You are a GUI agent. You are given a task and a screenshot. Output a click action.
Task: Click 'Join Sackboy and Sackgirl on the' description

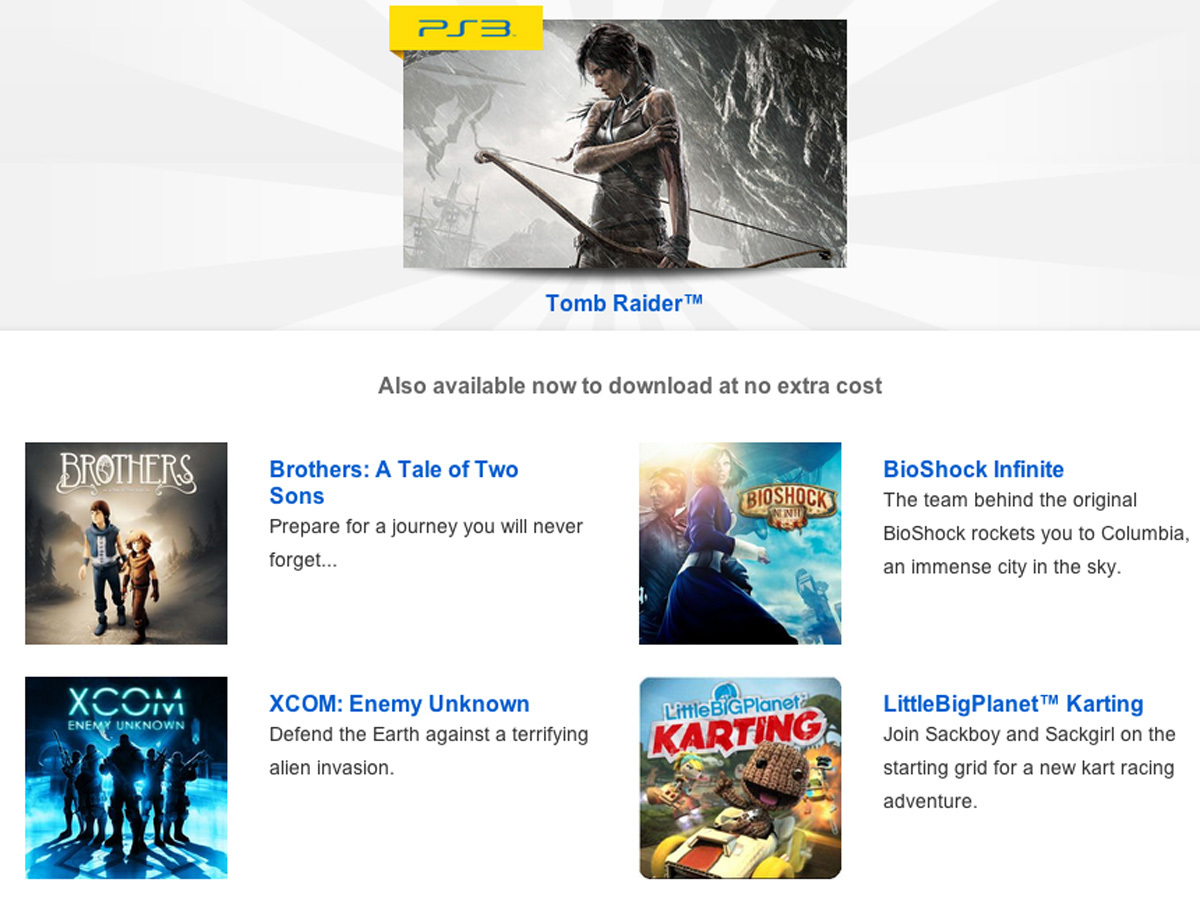pos(1029,768)
